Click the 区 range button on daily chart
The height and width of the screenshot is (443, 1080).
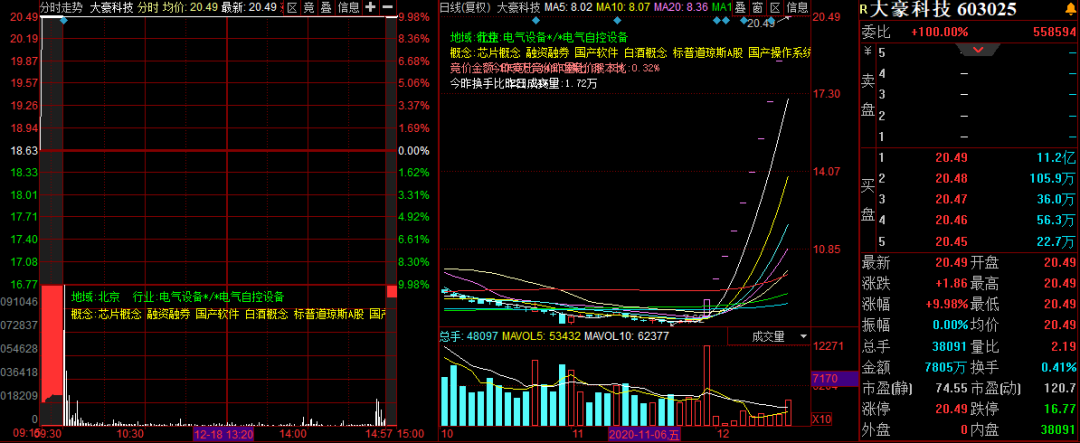point(775,8)
